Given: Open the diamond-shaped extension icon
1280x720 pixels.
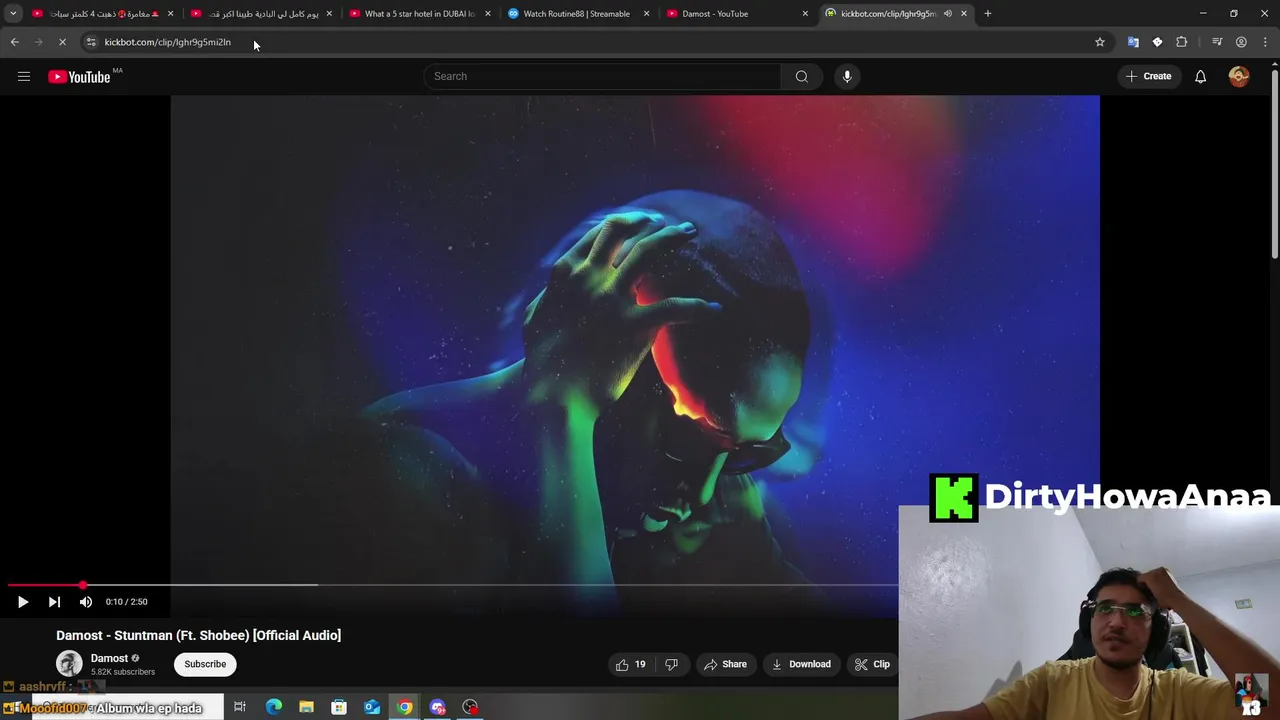Looking at the screenshot, I should pyautogui.click(x=1157, y=42).
